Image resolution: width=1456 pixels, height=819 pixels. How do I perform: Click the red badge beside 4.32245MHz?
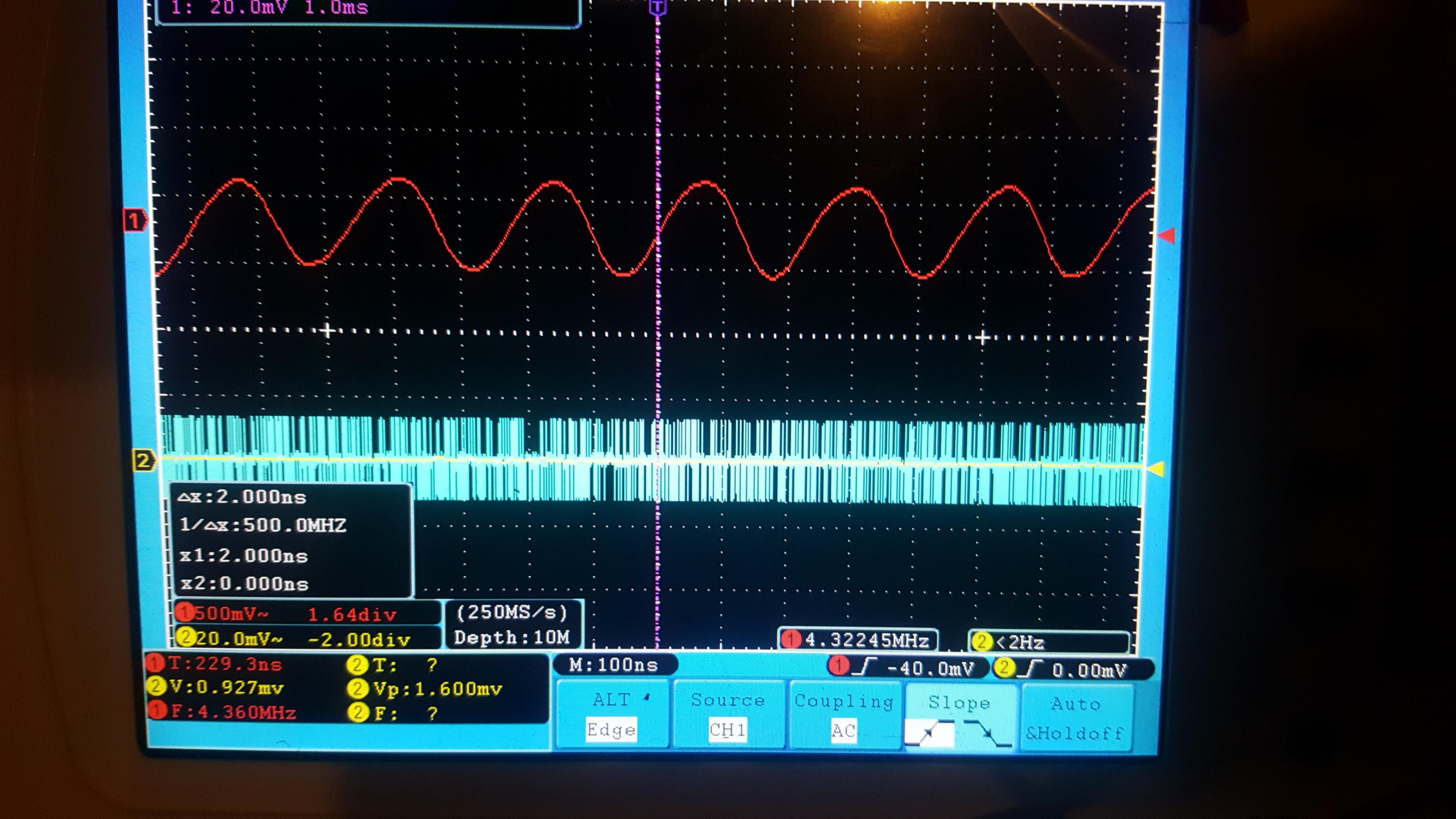pyautogui.click(x=791, y=639)
